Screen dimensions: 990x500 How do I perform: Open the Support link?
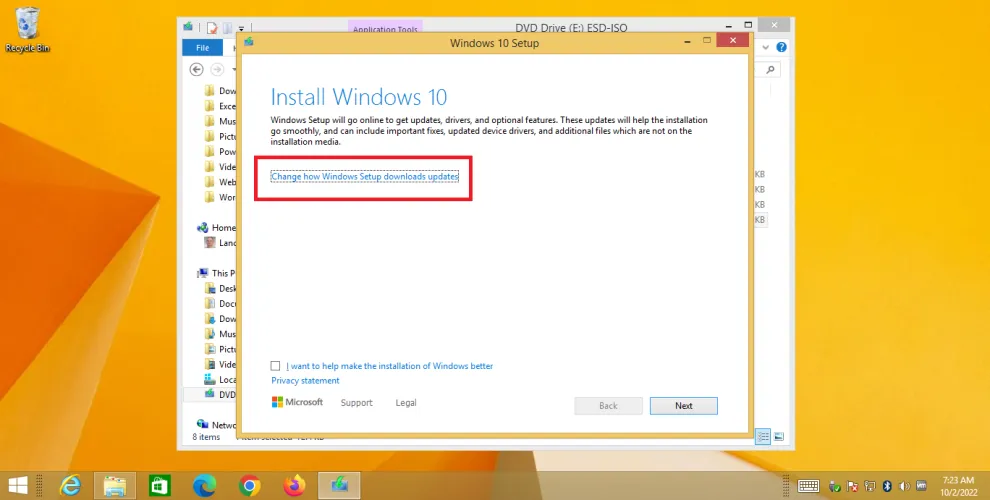click(356, 403)
